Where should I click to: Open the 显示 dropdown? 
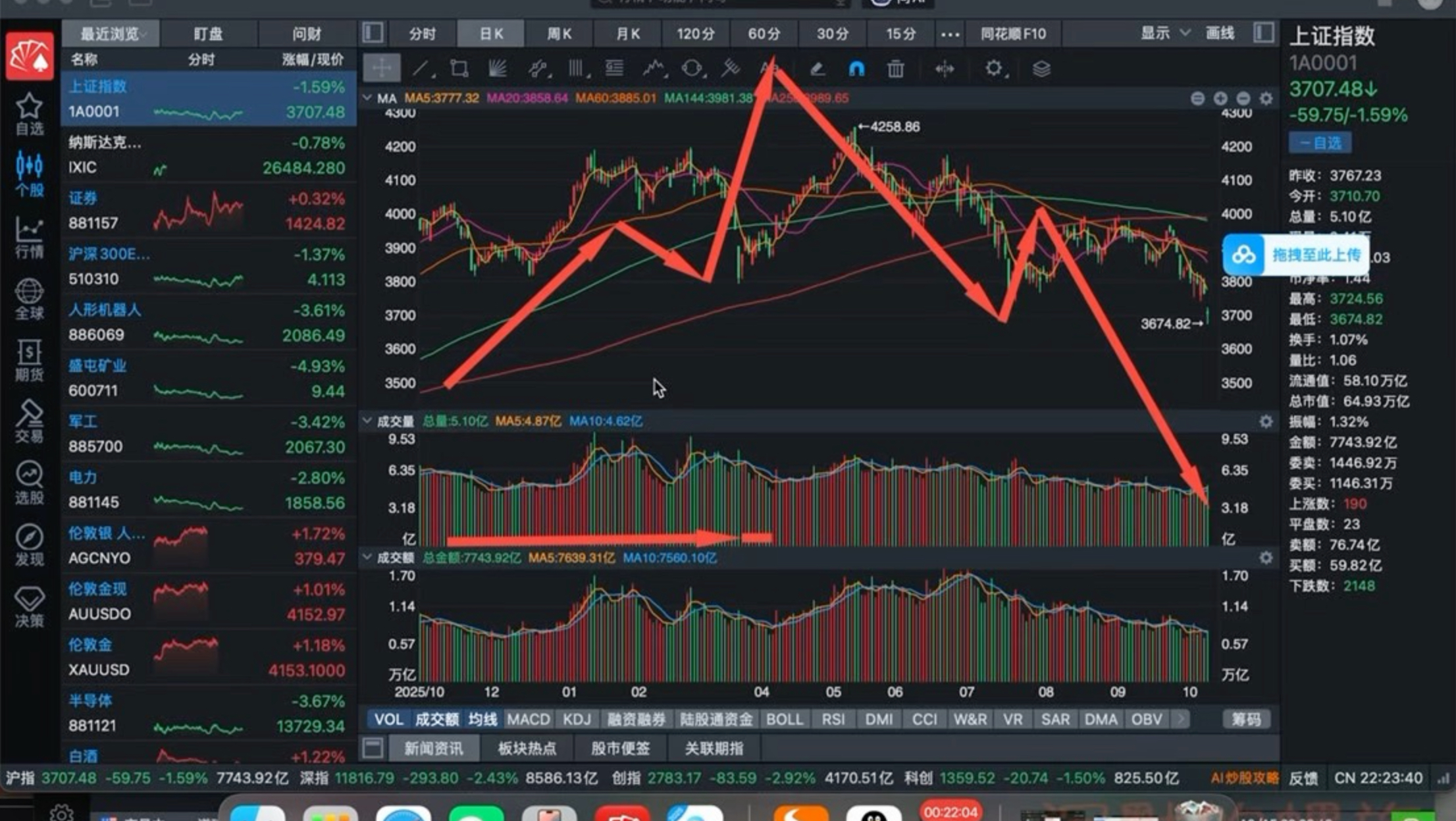[x=1165, y=33]
